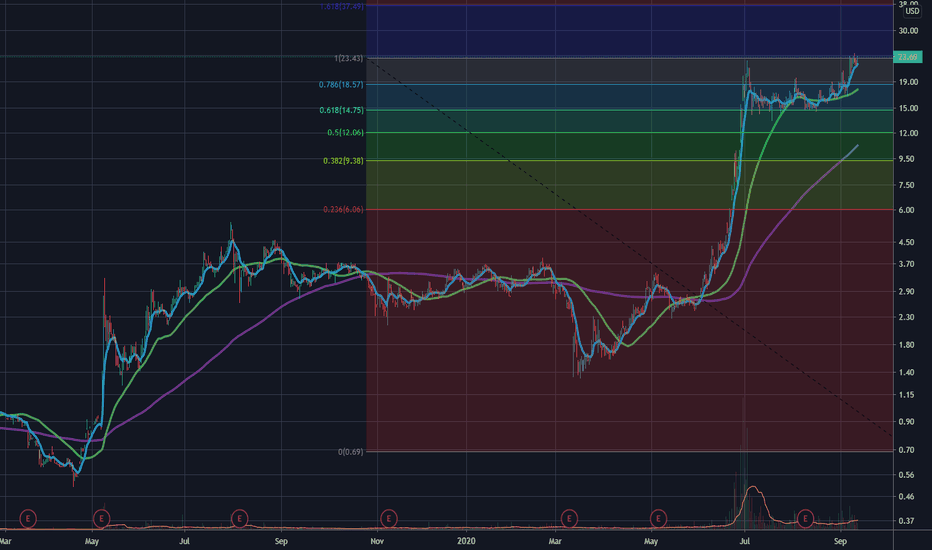Click the 1.40 price axis label
The height and width of the screenshot is (550, 932).
pyautogui.click(x=906, y=373)
